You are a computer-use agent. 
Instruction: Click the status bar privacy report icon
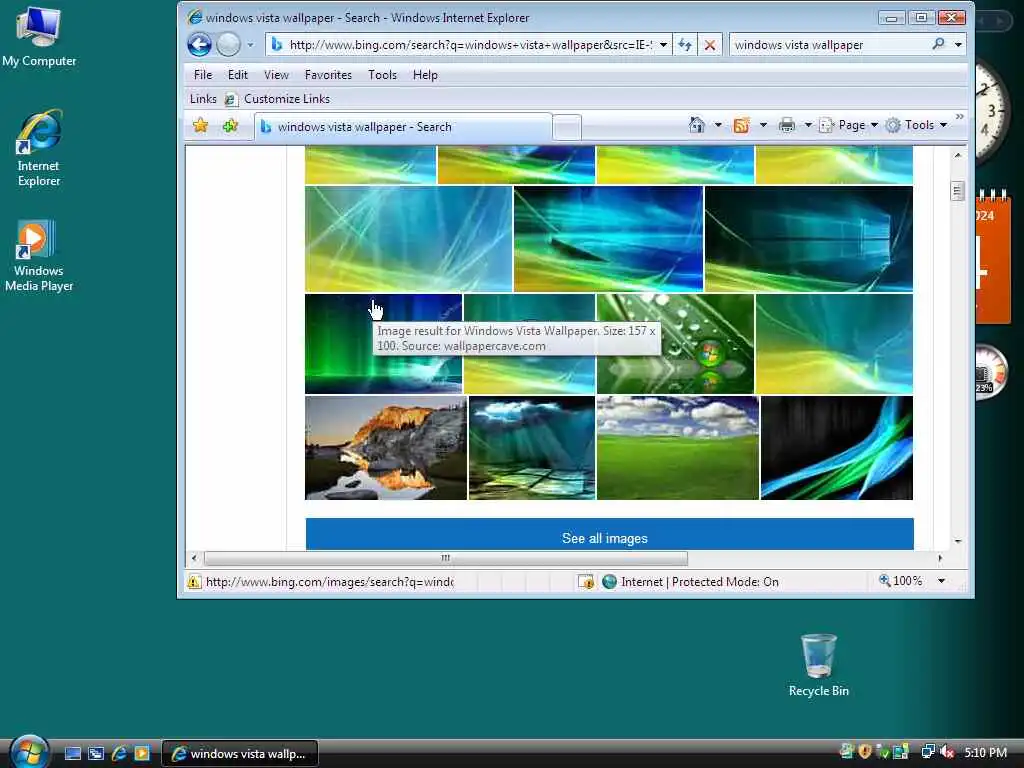[586, 582]
